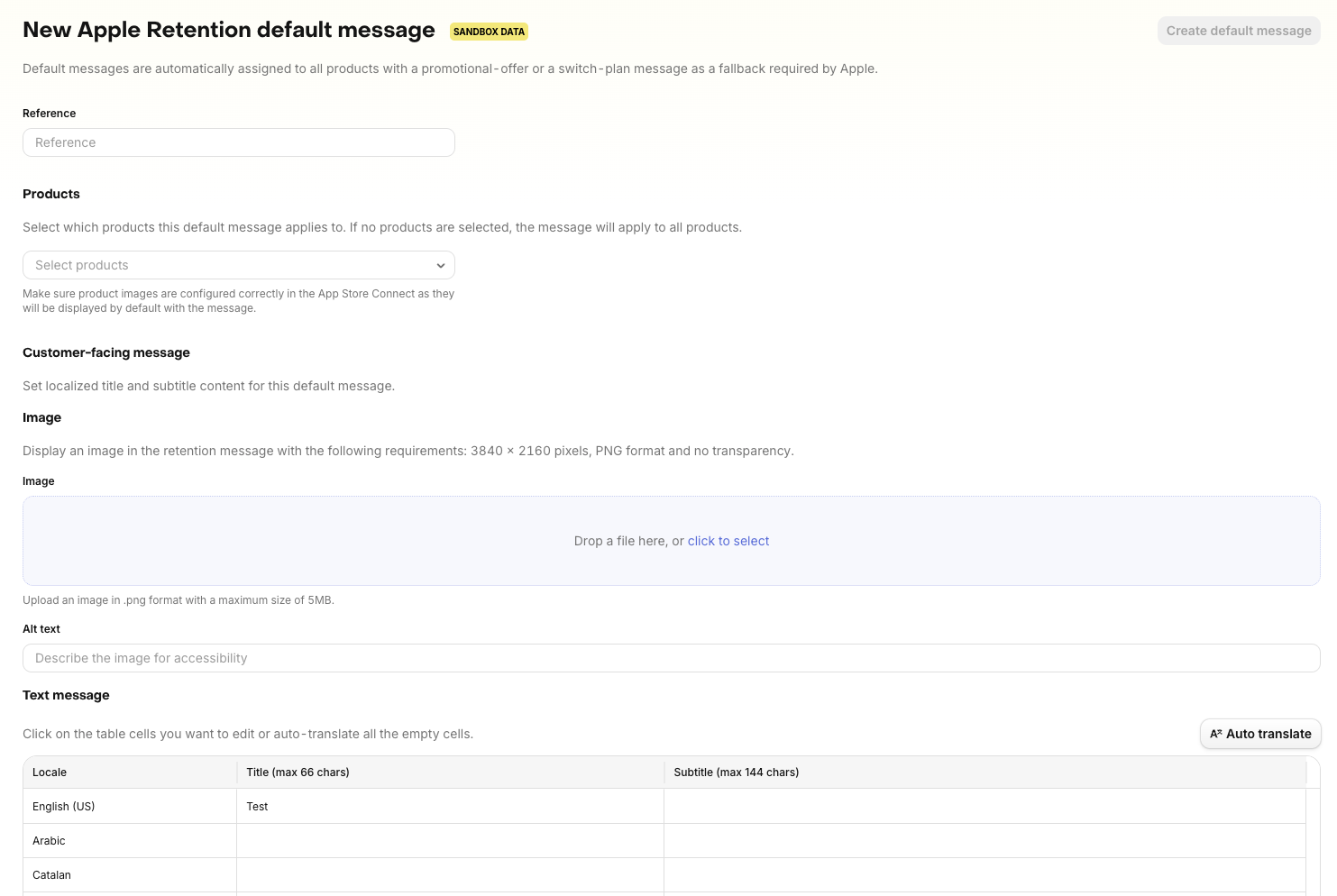Focus the Reference input field
Image resolution: width=1337 pixels, height=896 pixels.
click(x=238, y=142)
